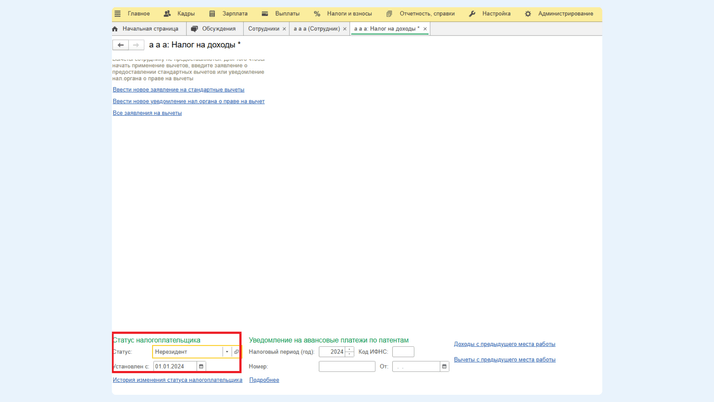The width and height of the screenshot is (714, 402).
Task: Click the back arrow navigation button
Action: pyautogui.click(x=120, y=45)
